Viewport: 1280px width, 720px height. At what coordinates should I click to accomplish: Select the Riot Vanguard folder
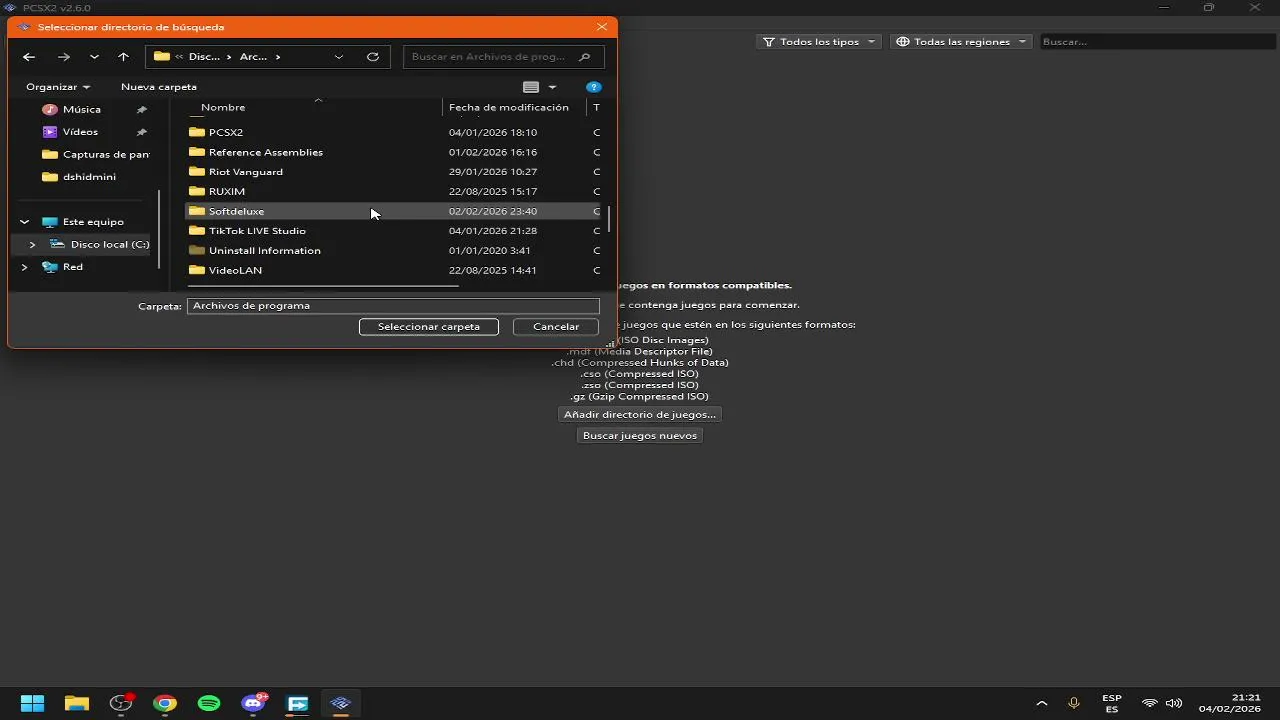[246, 172]
